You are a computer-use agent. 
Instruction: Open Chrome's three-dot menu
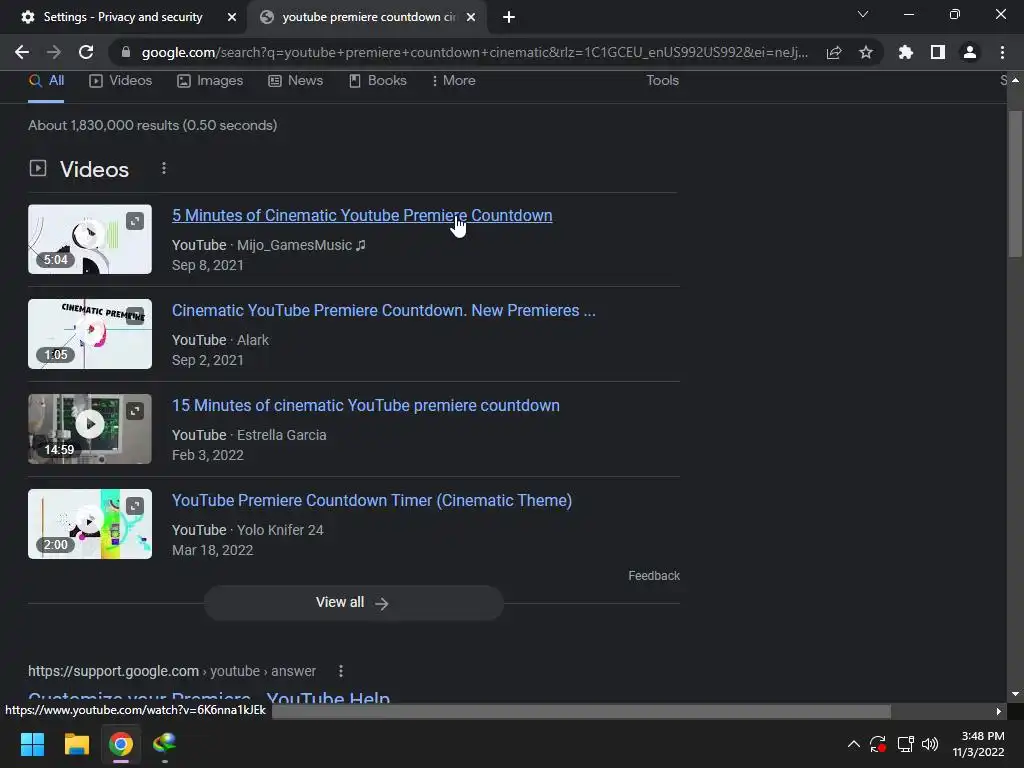(1002, 52)
